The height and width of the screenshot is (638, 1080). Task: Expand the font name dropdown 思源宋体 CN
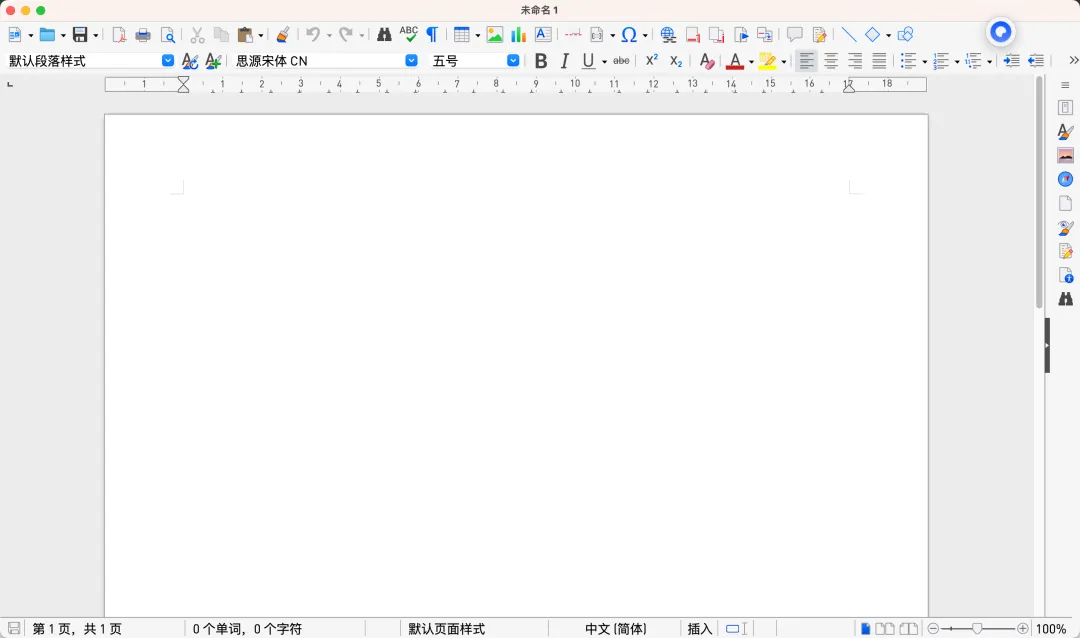point(411,61)
